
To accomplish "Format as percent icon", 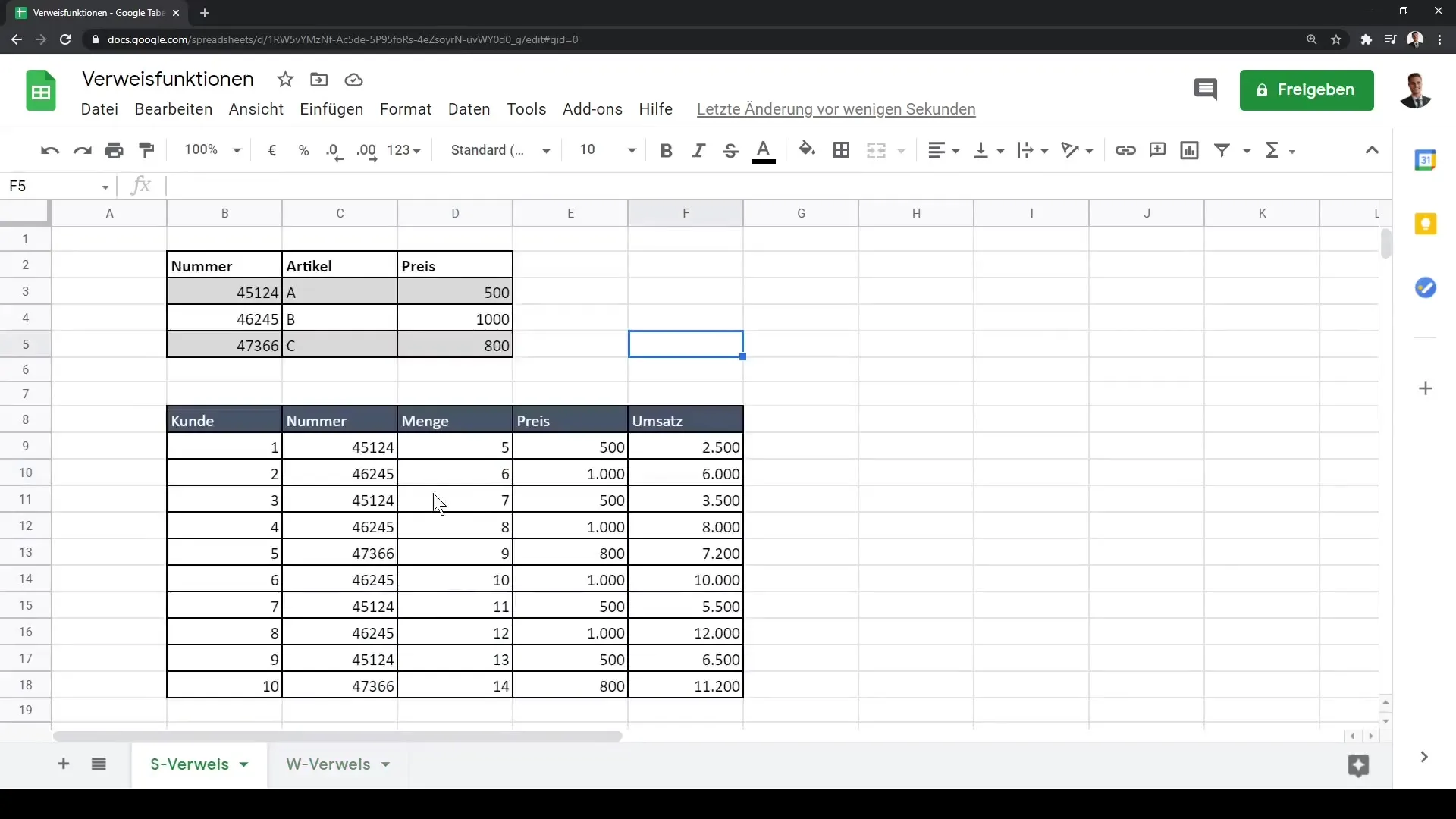I will click(x=304, y=150).
